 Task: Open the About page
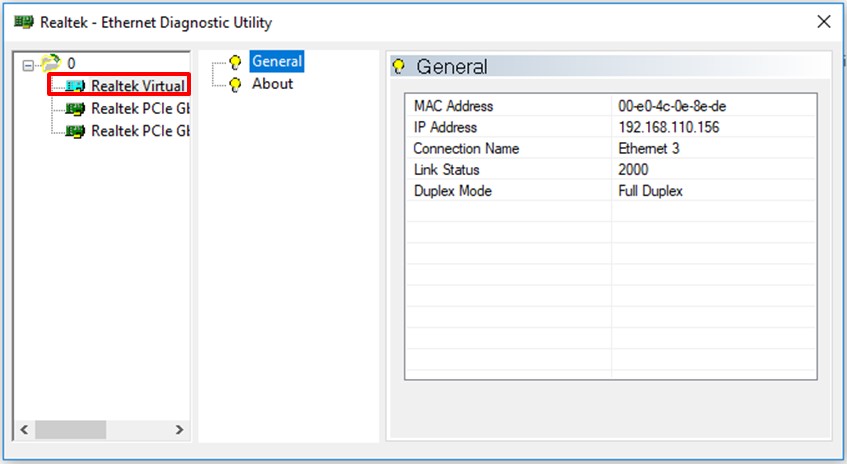click(272, 84)
